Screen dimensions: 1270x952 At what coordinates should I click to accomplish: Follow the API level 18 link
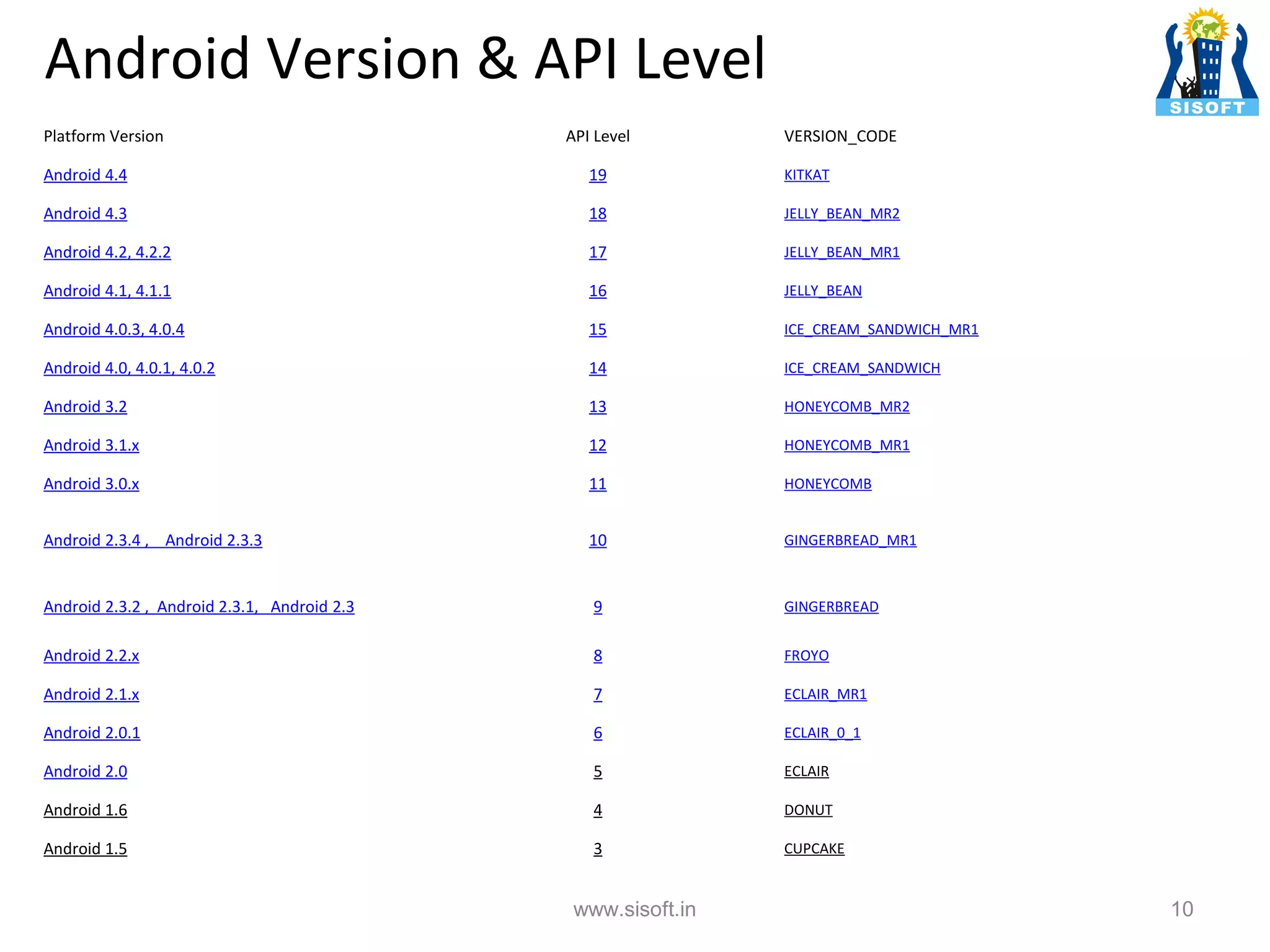point(598,214)
